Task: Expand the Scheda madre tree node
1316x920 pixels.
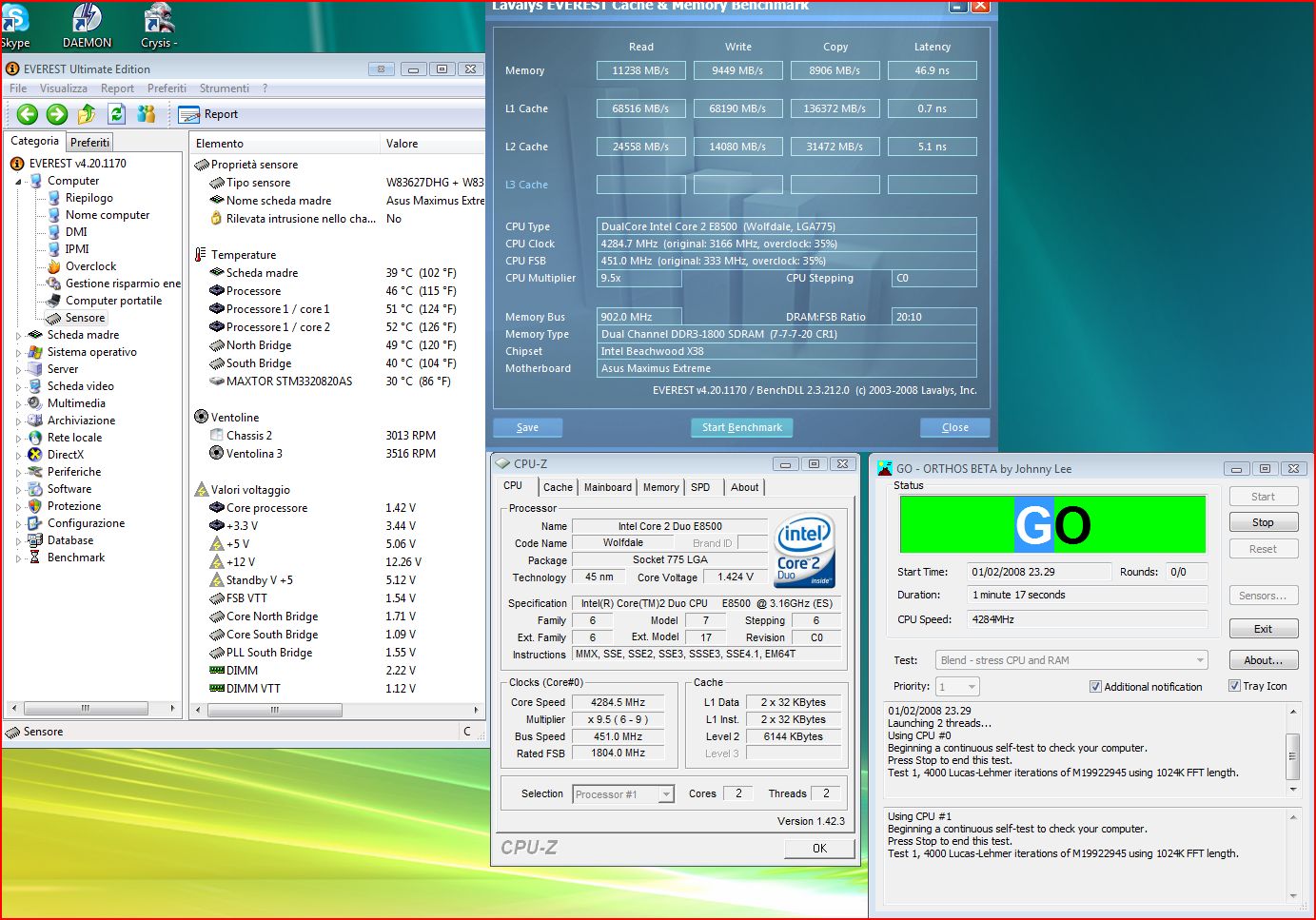Action: point(18,336)
